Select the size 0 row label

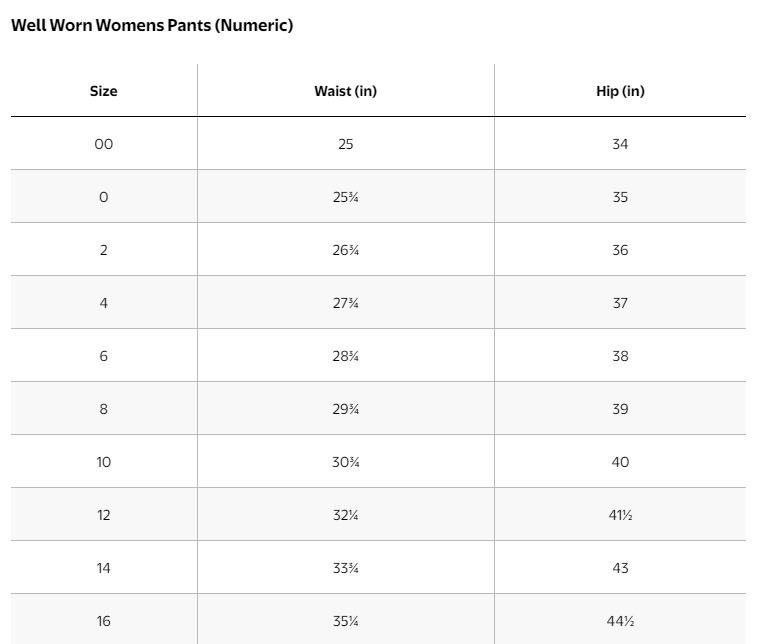[104, 197]
